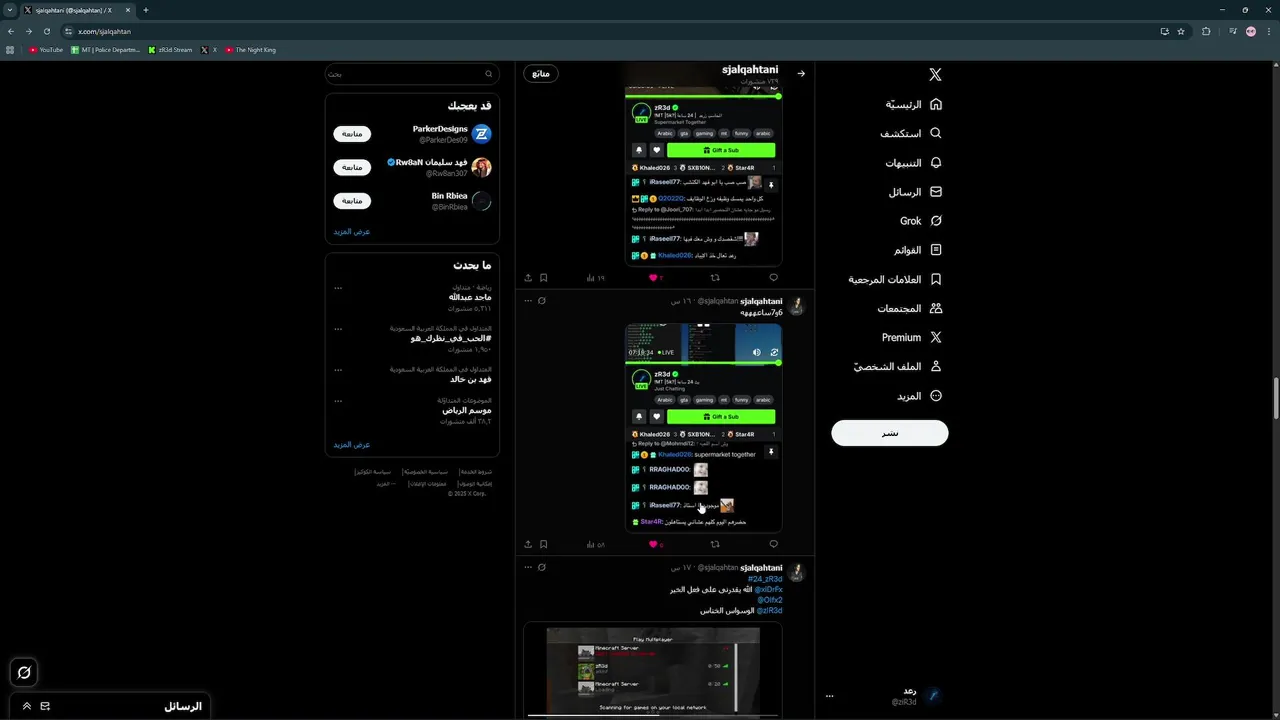Open the #24_zR3d hashtag link
The height and width of the screenshot is (720, 1280).
pos(765,579)
